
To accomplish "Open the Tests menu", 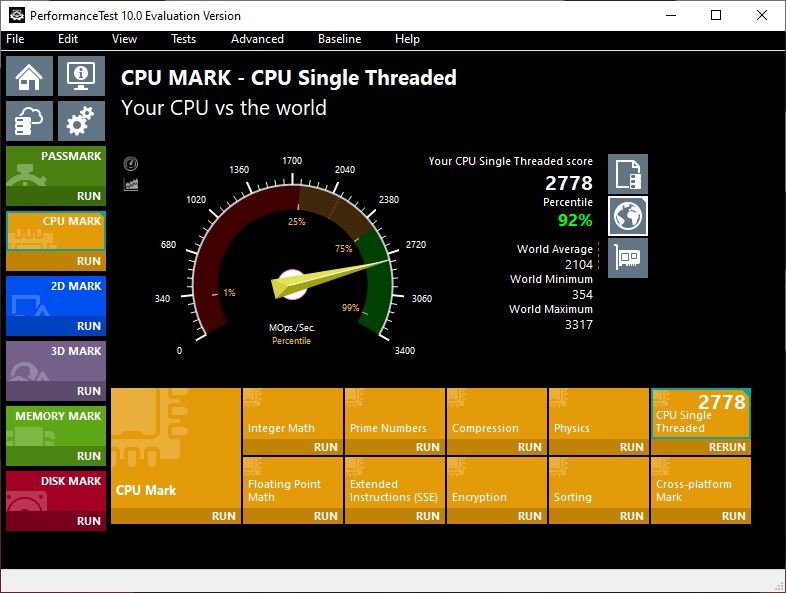I will (x=183, y=39).
